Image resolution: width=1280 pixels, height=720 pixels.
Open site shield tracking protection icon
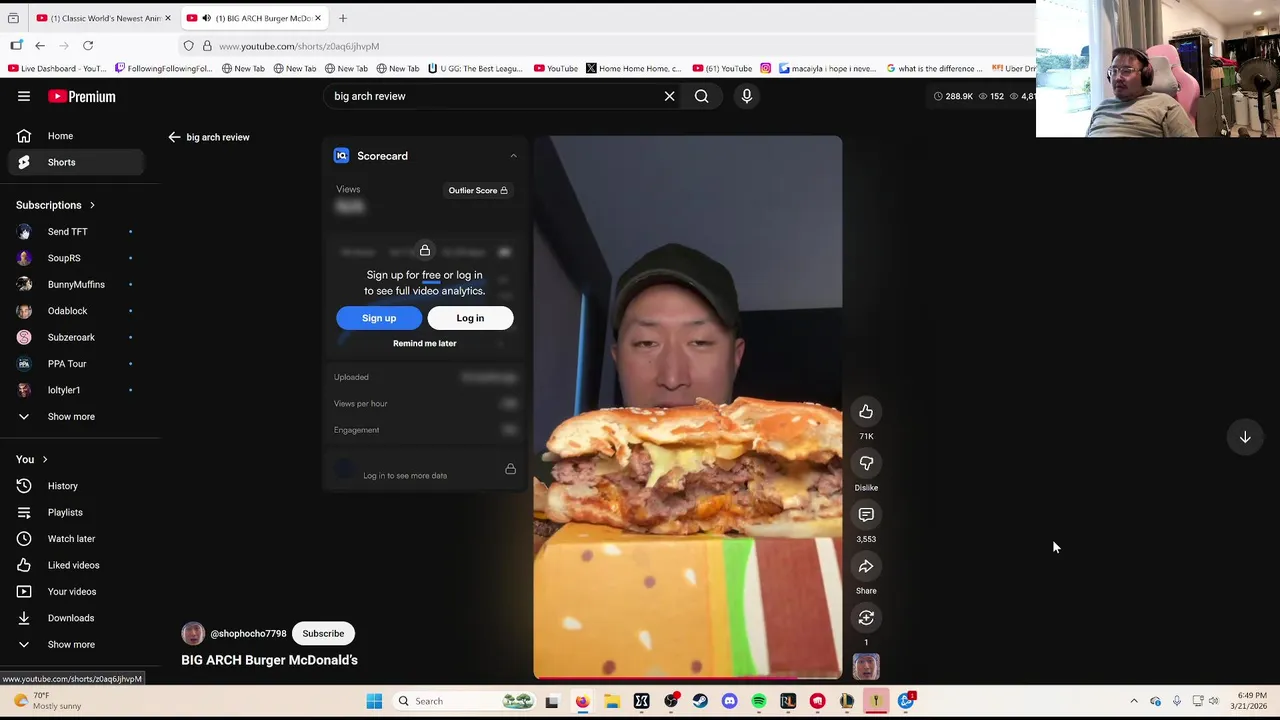tap(189, 46)
